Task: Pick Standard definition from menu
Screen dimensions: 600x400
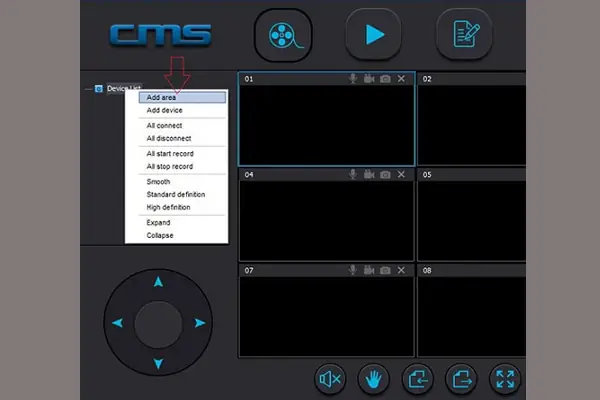Action: [x=182, y=194]
